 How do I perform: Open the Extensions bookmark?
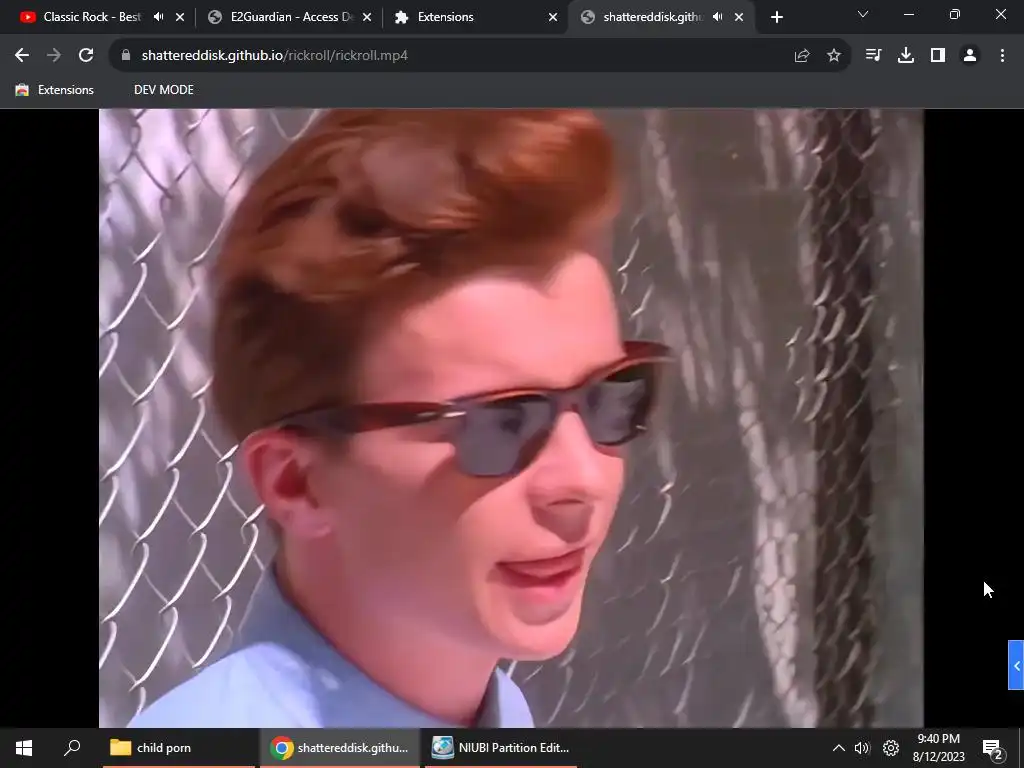click(x=55, y=90)
